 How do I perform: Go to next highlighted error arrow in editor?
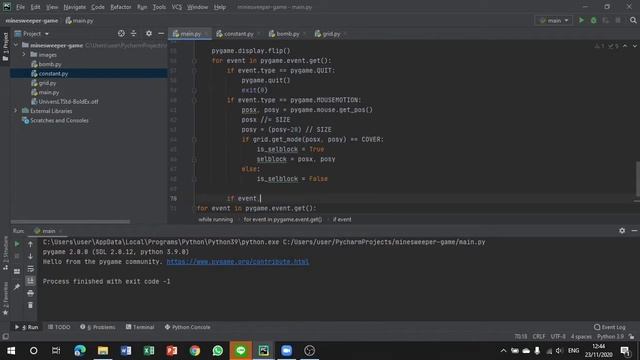[634, 46]
